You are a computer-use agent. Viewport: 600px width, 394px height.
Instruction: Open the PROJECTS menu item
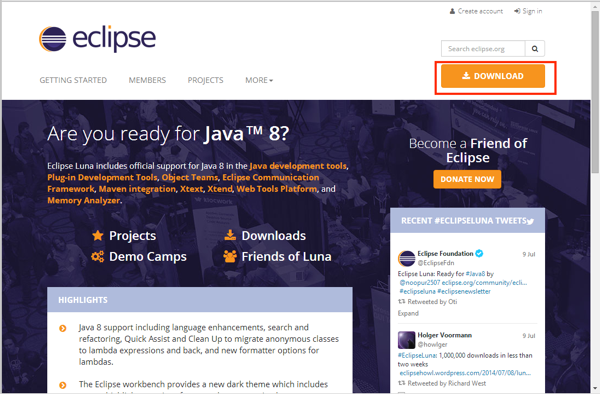205,80
